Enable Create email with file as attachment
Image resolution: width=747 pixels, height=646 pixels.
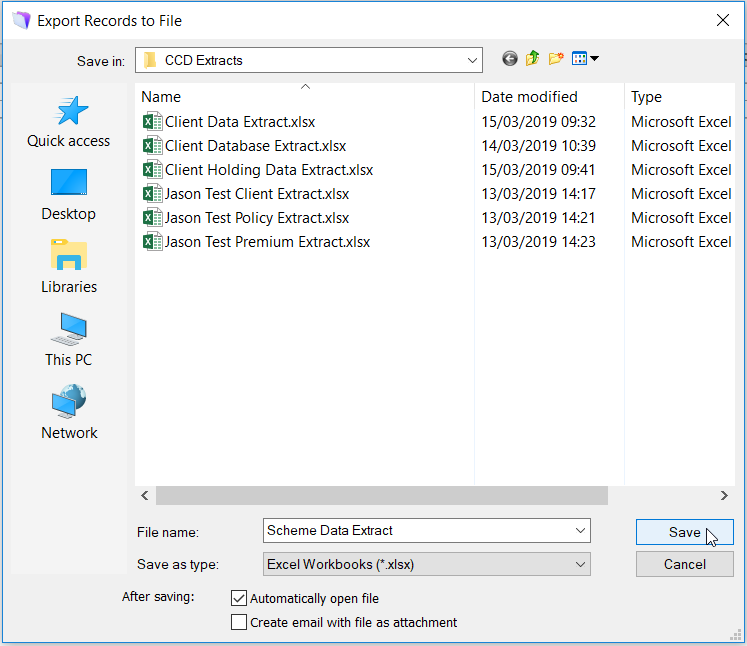[x=239, y=622]
